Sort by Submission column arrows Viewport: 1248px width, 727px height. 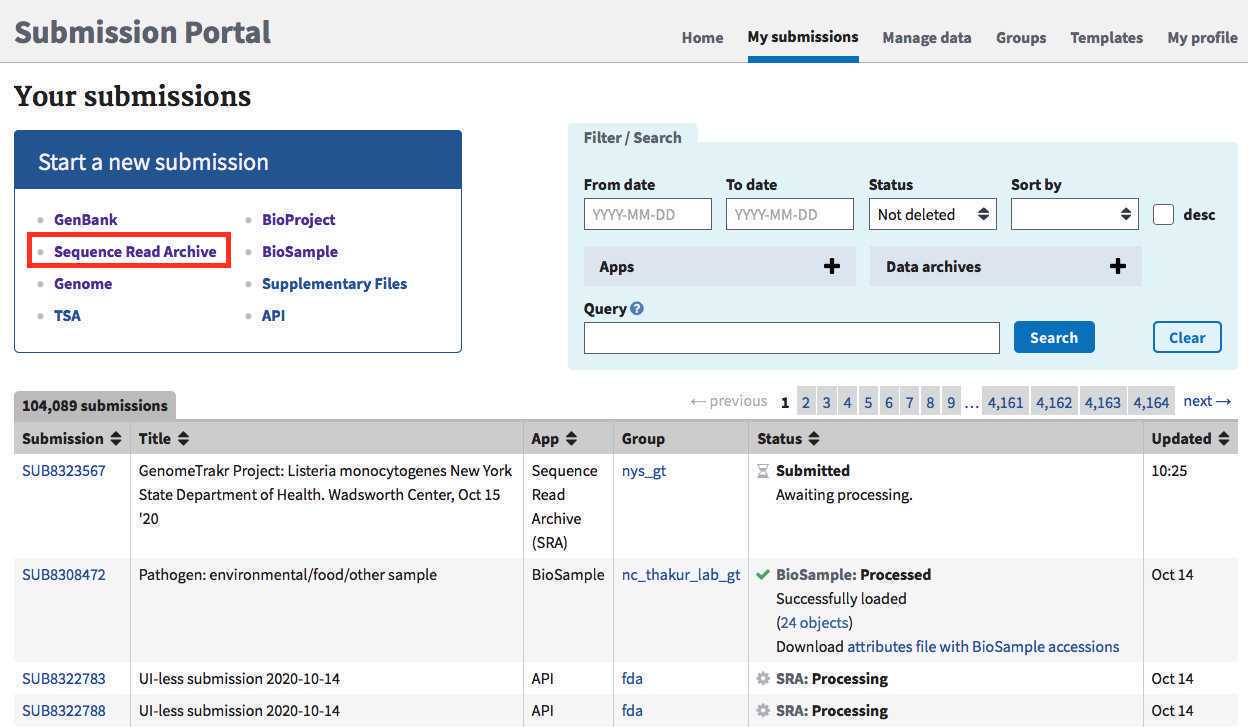pos(116,439)
